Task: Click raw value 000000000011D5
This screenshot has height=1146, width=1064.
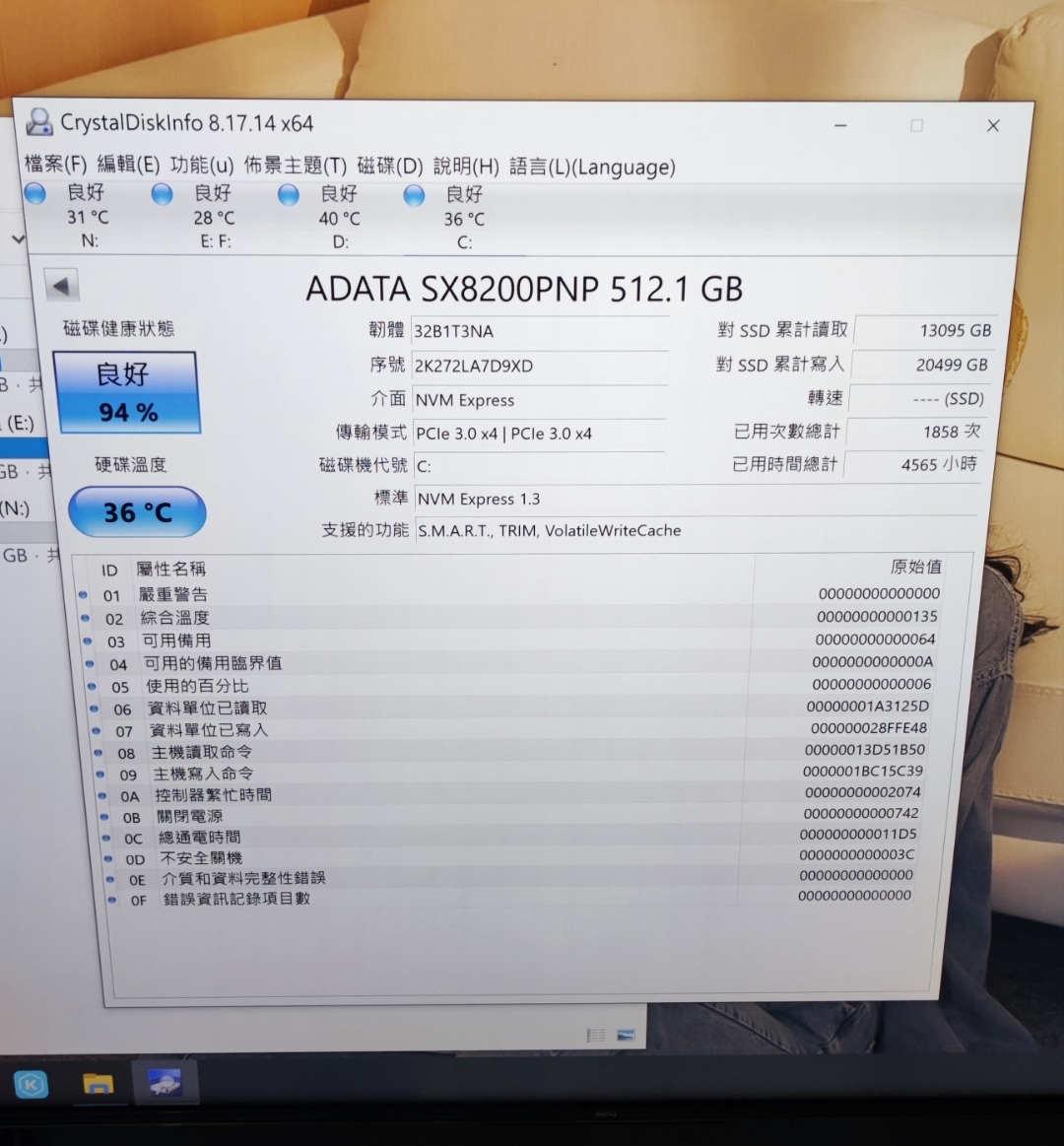Action: pyautogui.click(x=859, y=834)
